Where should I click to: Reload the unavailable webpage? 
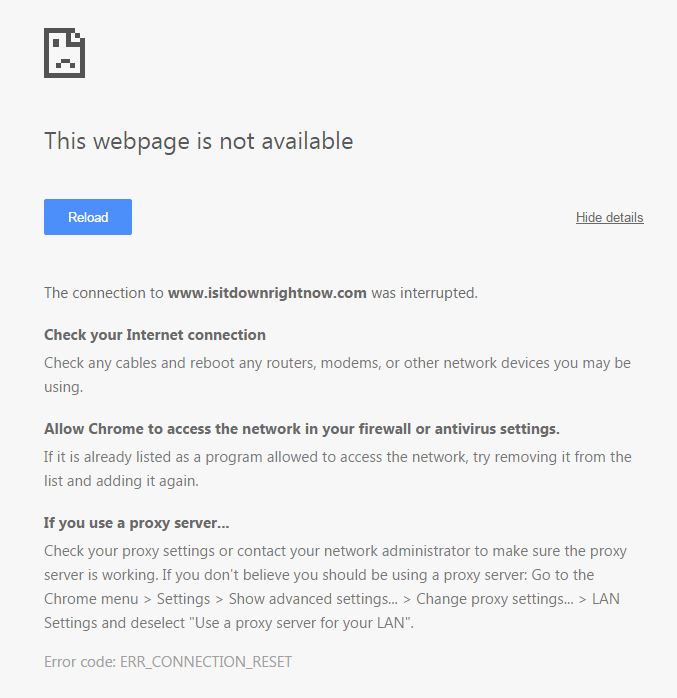88,217
